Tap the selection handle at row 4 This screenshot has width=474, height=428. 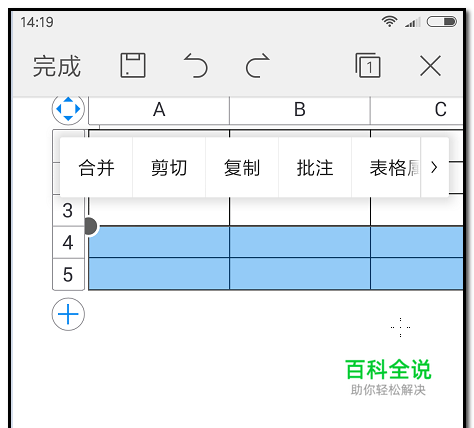click(90, 226)
